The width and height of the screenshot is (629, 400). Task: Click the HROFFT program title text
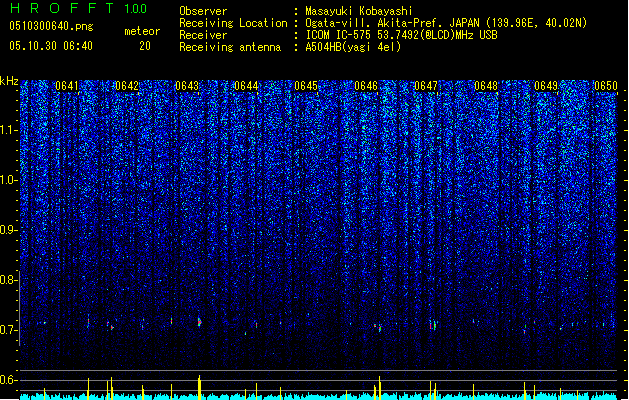pyautogui.click(x=62, y=8)
